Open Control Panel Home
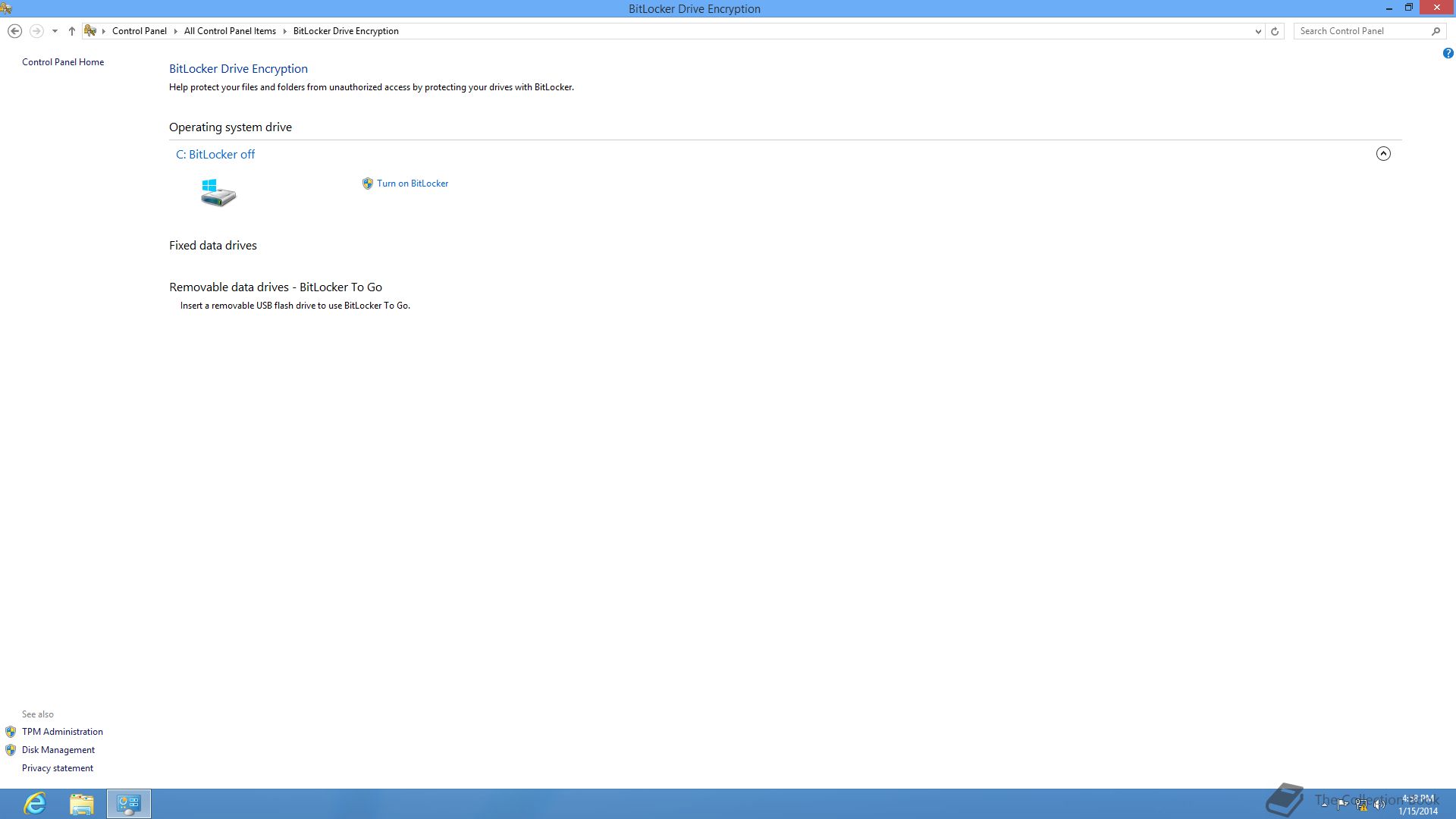The width and height of the screenshot is (1456, 819). click(63, 62)
